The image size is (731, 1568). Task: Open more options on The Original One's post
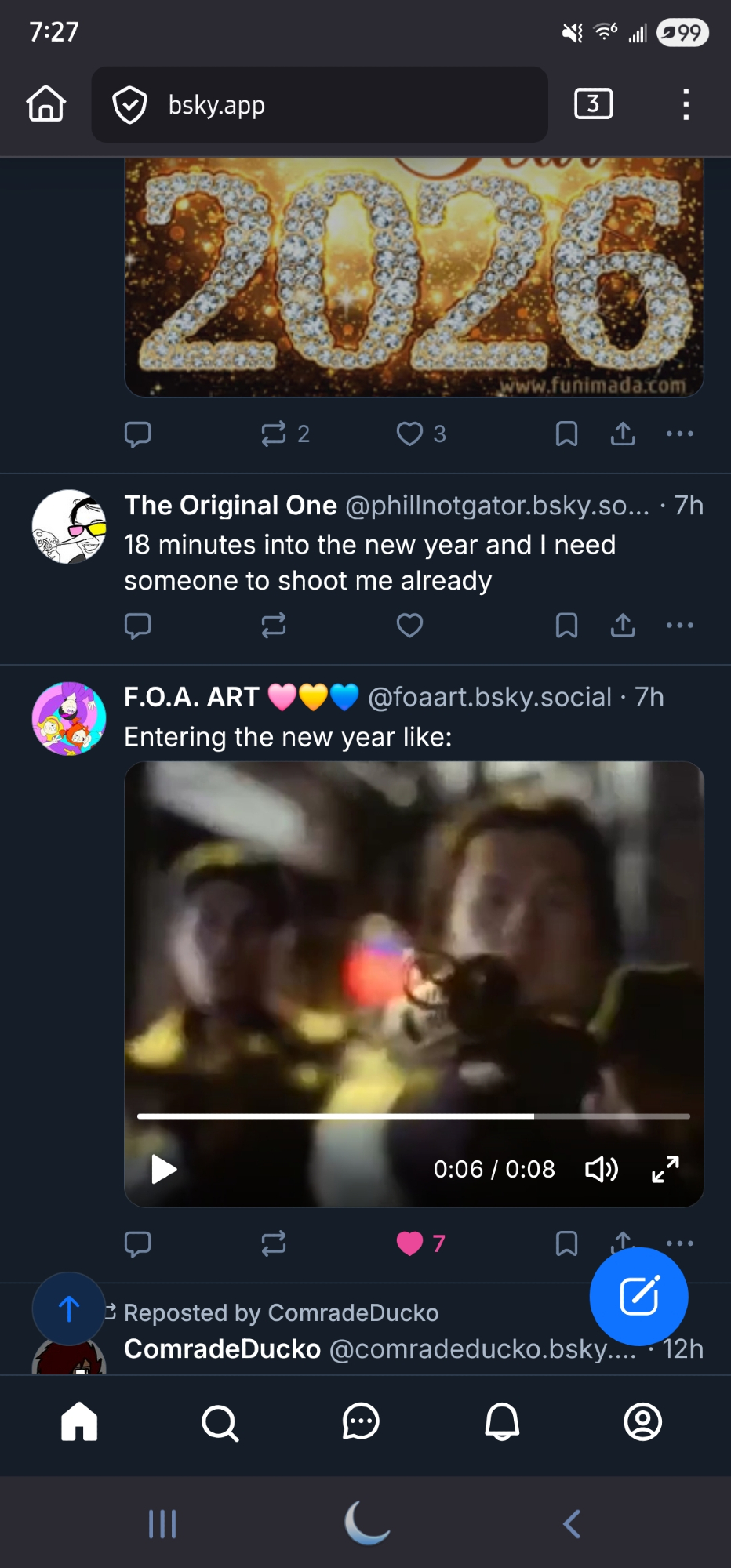tap(679, 626)
